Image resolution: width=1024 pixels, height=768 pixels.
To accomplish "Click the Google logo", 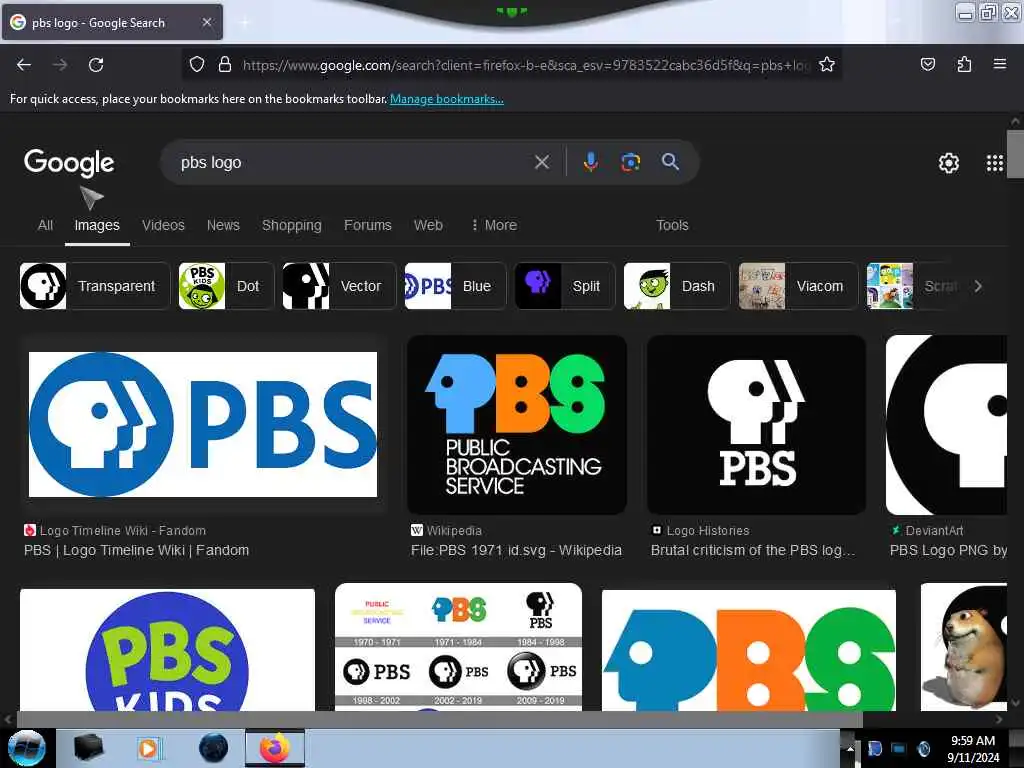I will [69, 163].
